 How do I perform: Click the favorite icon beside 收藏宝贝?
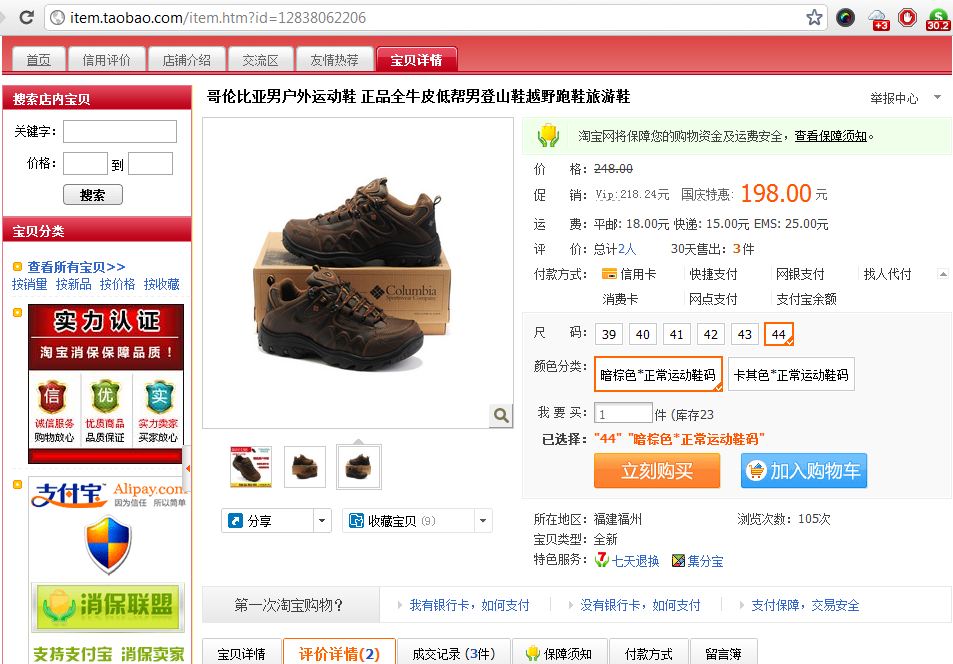pos(356,520)
